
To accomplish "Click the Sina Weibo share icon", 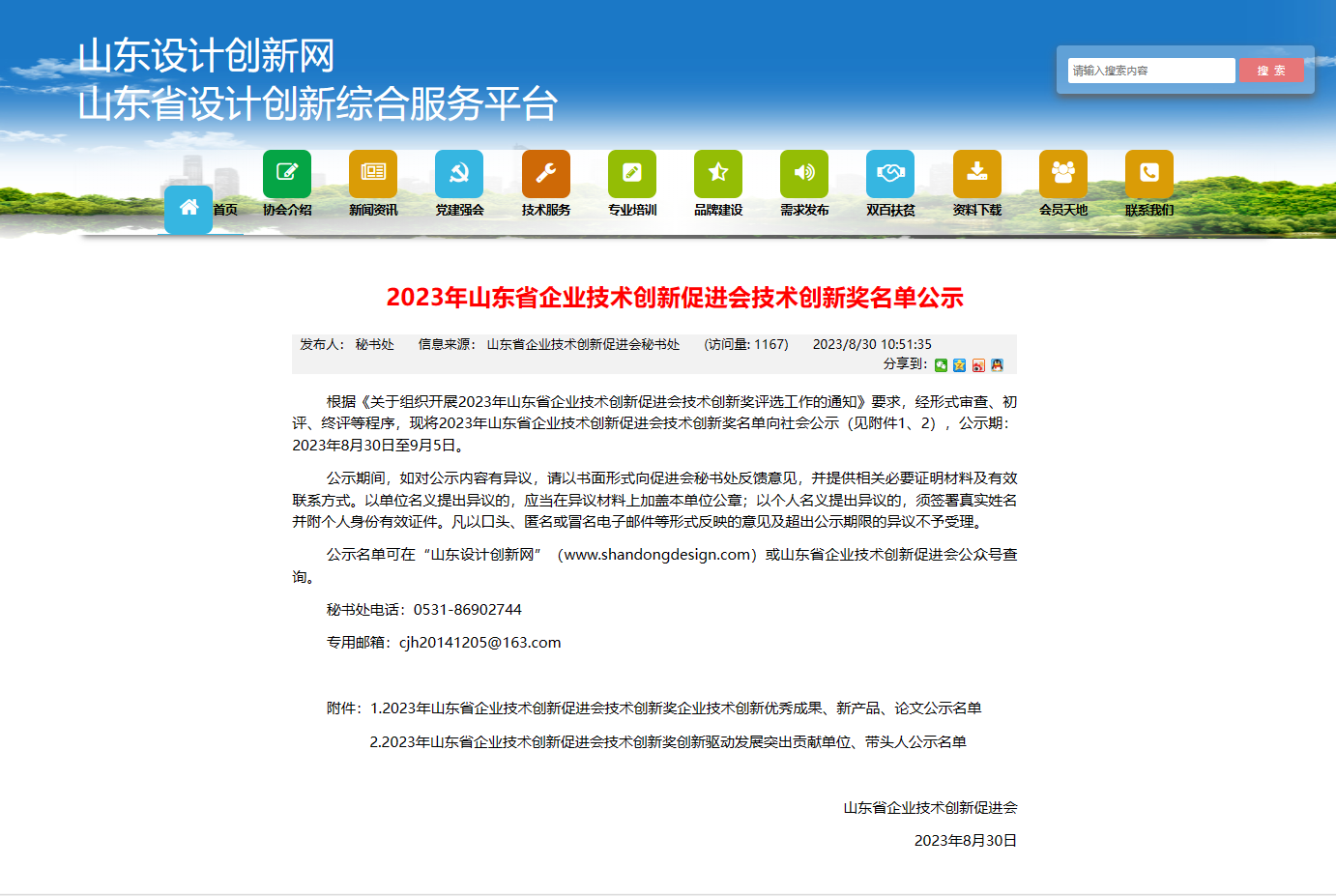I will click(978, 365).
